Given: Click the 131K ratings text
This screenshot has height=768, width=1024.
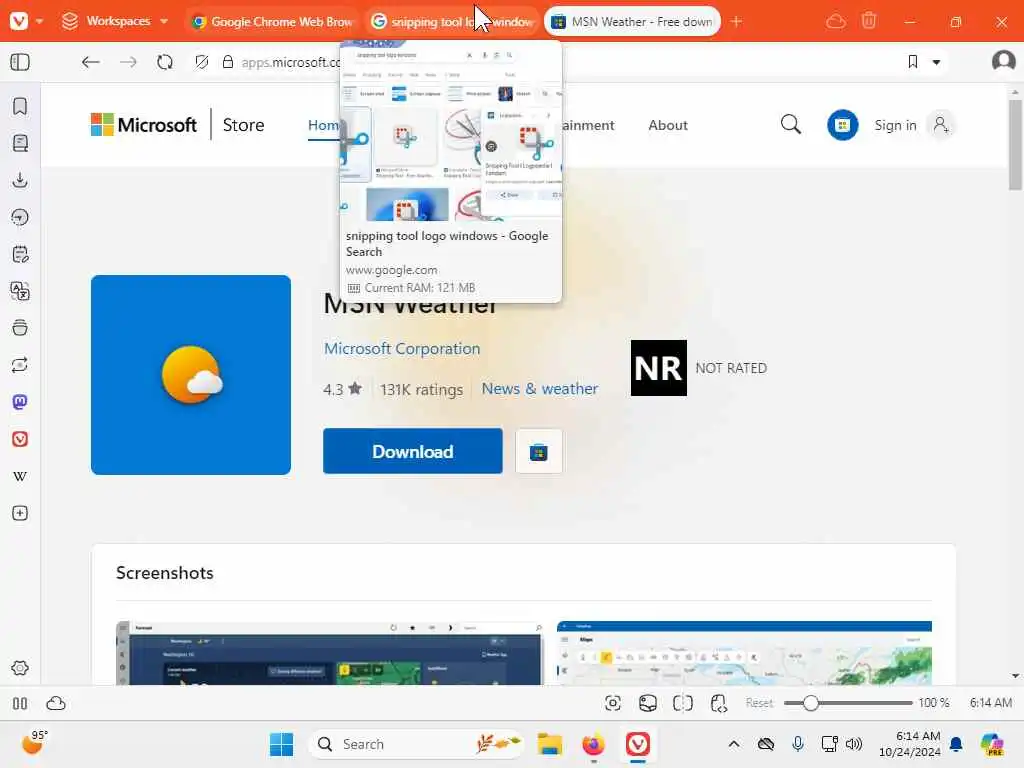Looking at the screenshot, I should (421, 389).
